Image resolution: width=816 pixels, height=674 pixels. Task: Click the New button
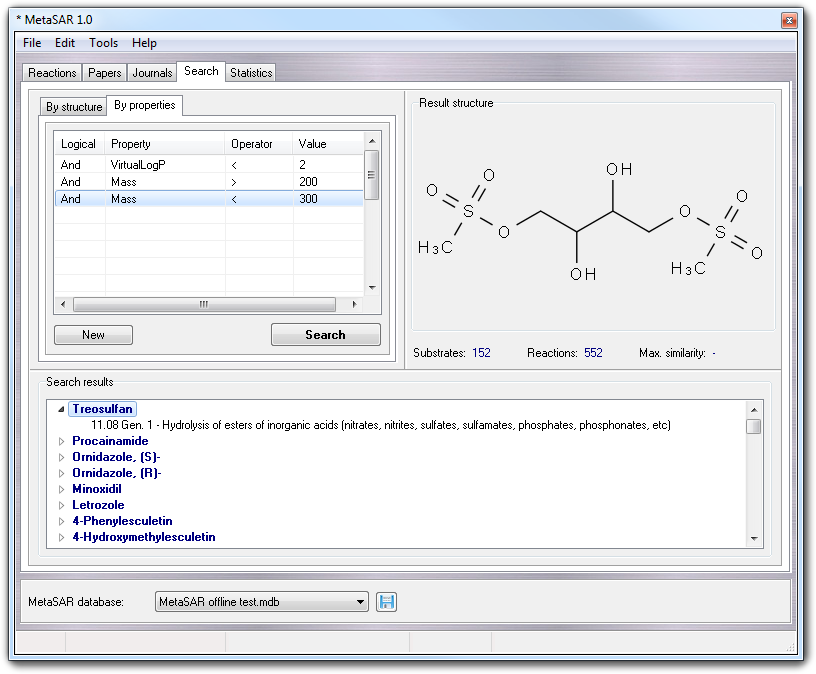93,335
